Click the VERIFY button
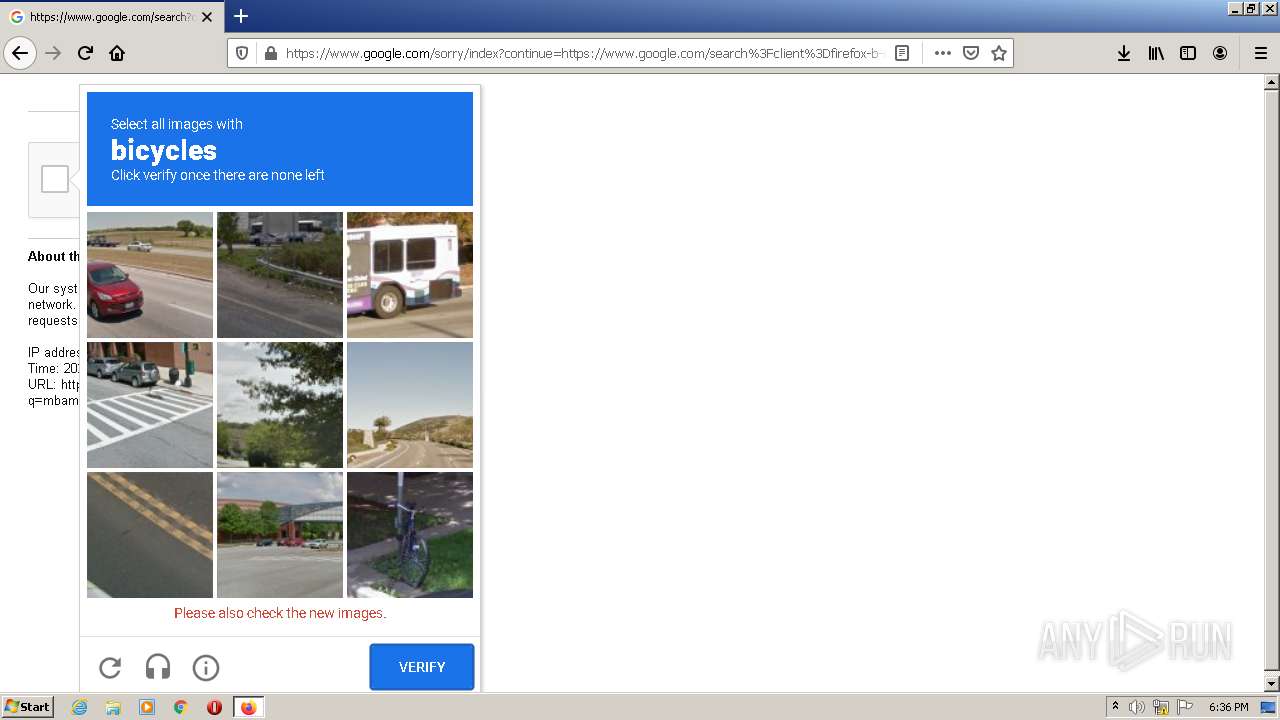 click(422, 667)
